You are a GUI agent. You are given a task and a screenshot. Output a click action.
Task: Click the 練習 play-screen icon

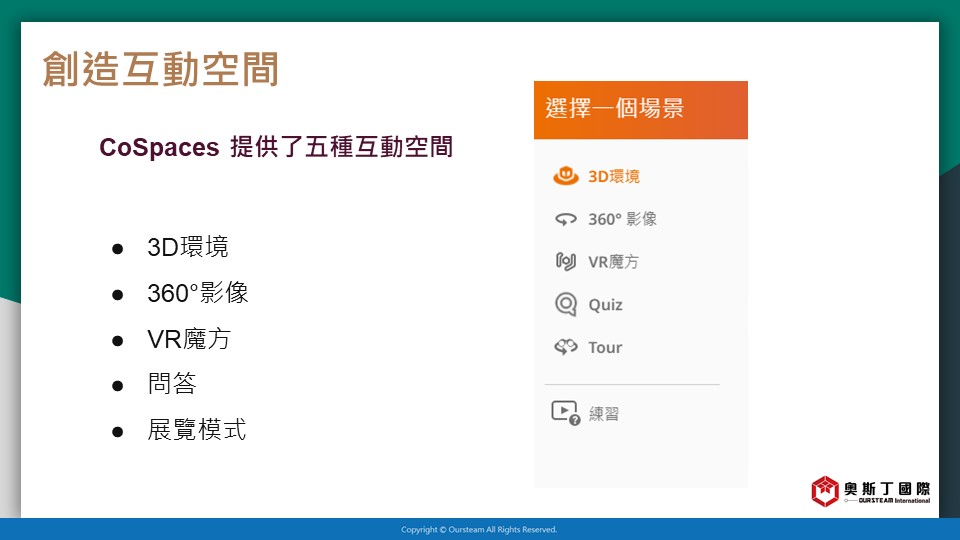[x=566, y=413]
